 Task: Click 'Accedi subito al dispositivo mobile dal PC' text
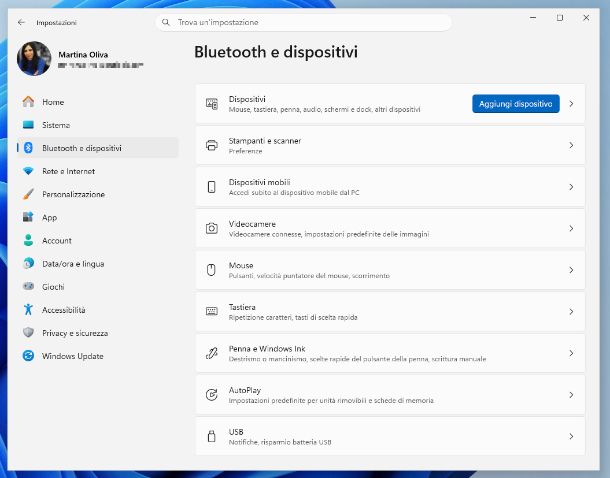(294, 193)
